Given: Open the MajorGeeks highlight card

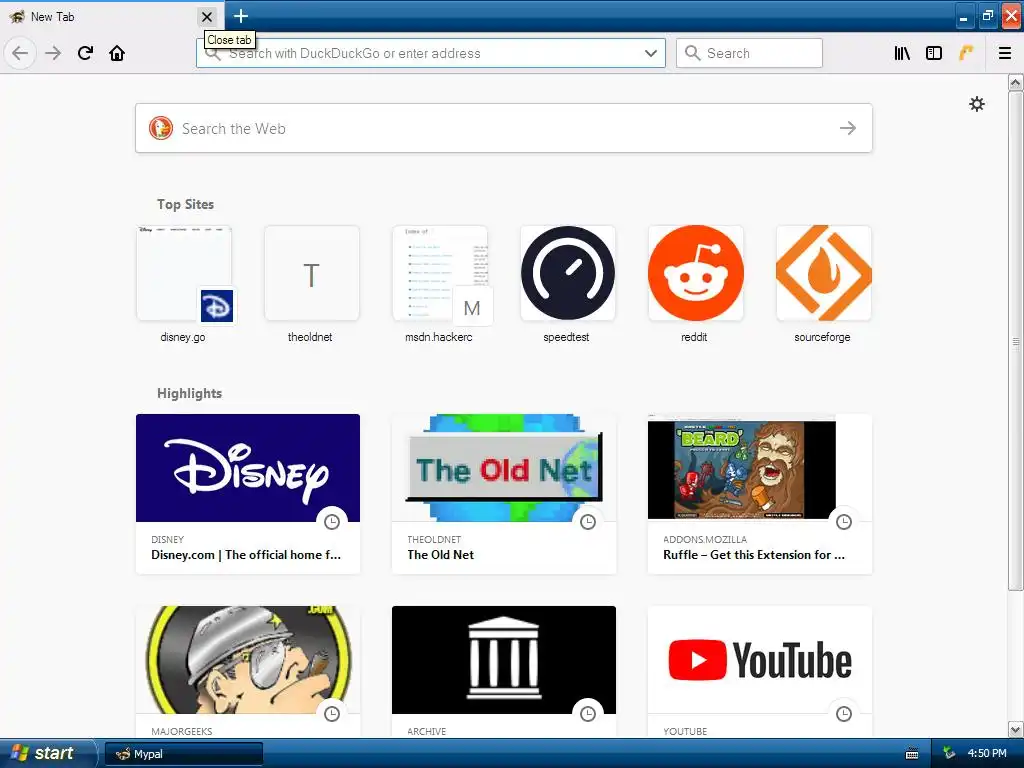Looking at the screenshot, I should point(248,672).
